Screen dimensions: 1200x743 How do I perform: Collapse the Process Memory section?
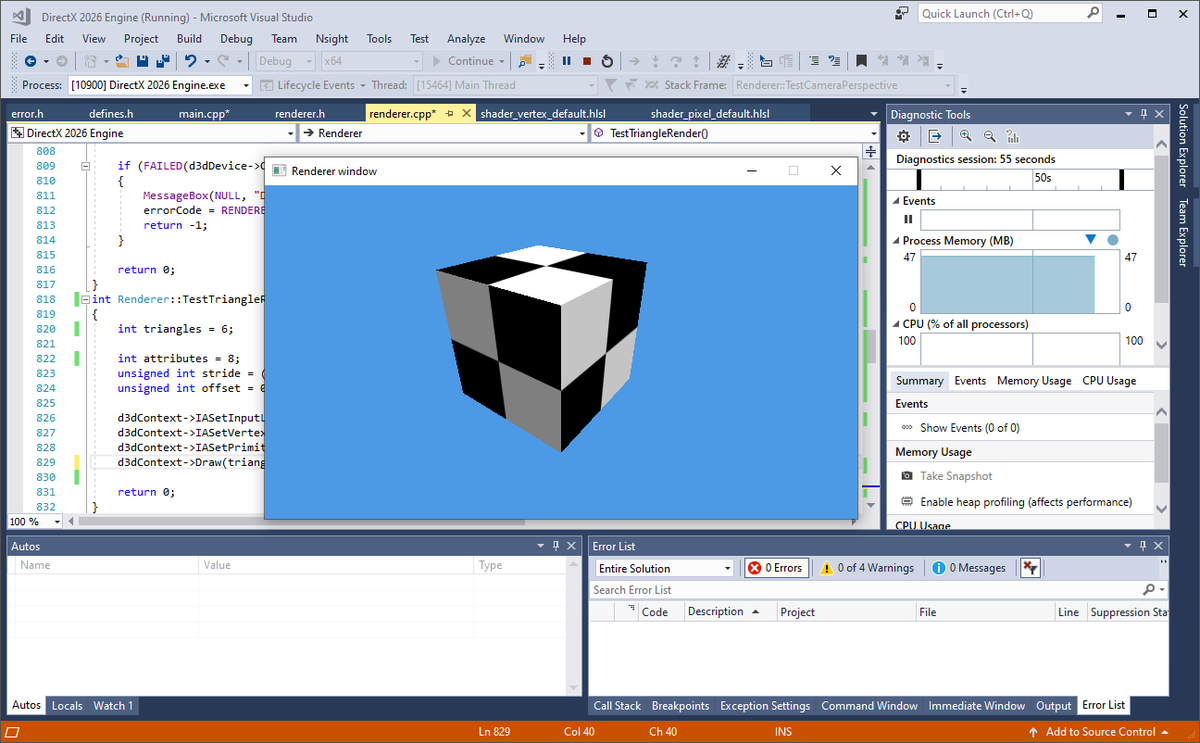(x=896, y=240)
